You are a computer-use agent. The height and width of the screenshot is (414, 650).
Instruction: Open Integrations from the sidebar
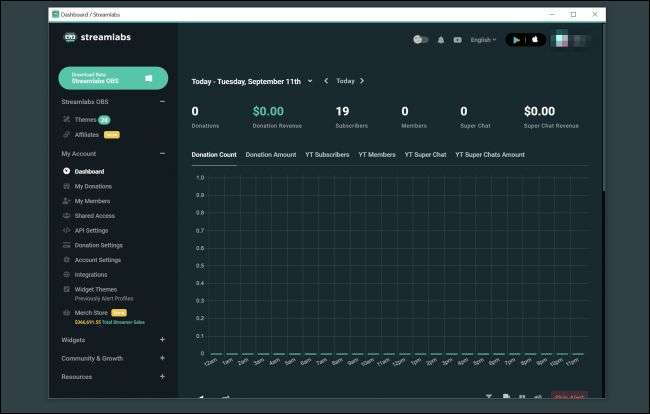[90, 274]
